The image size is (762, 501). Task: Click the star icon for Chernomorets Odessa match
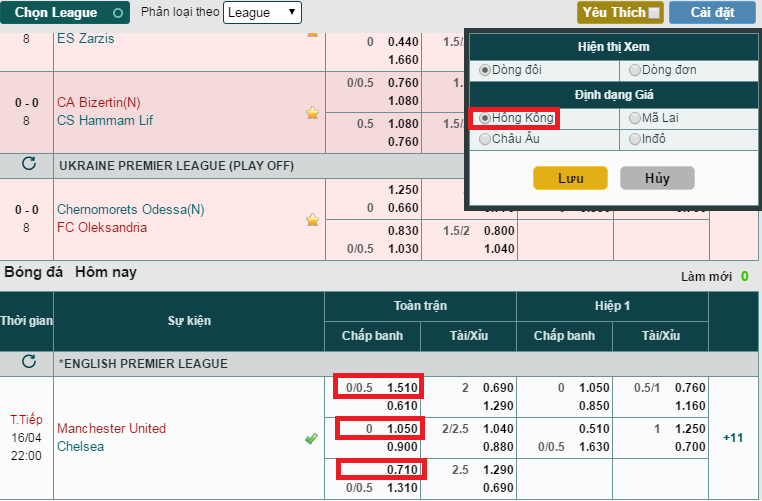coord(312,219)
